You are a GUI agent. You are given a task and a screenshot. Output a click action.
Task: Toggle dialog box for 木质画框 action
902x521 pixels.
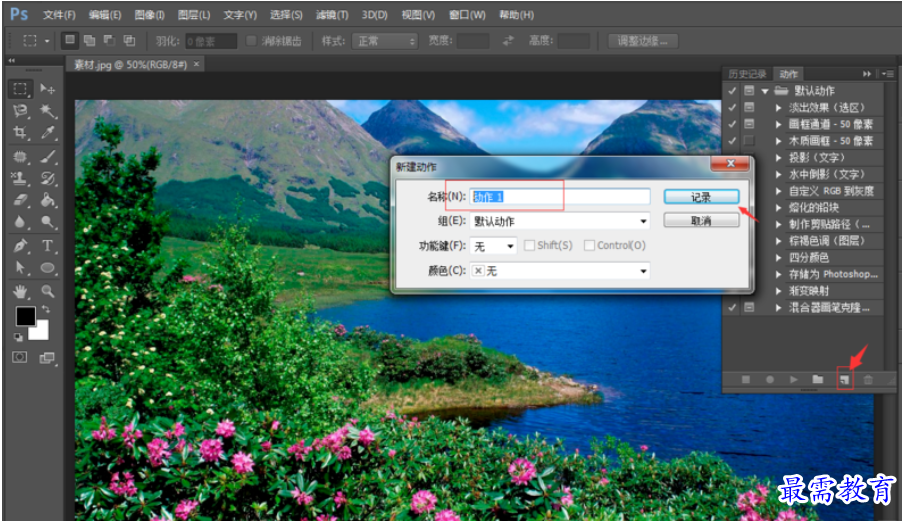point(749,141)
